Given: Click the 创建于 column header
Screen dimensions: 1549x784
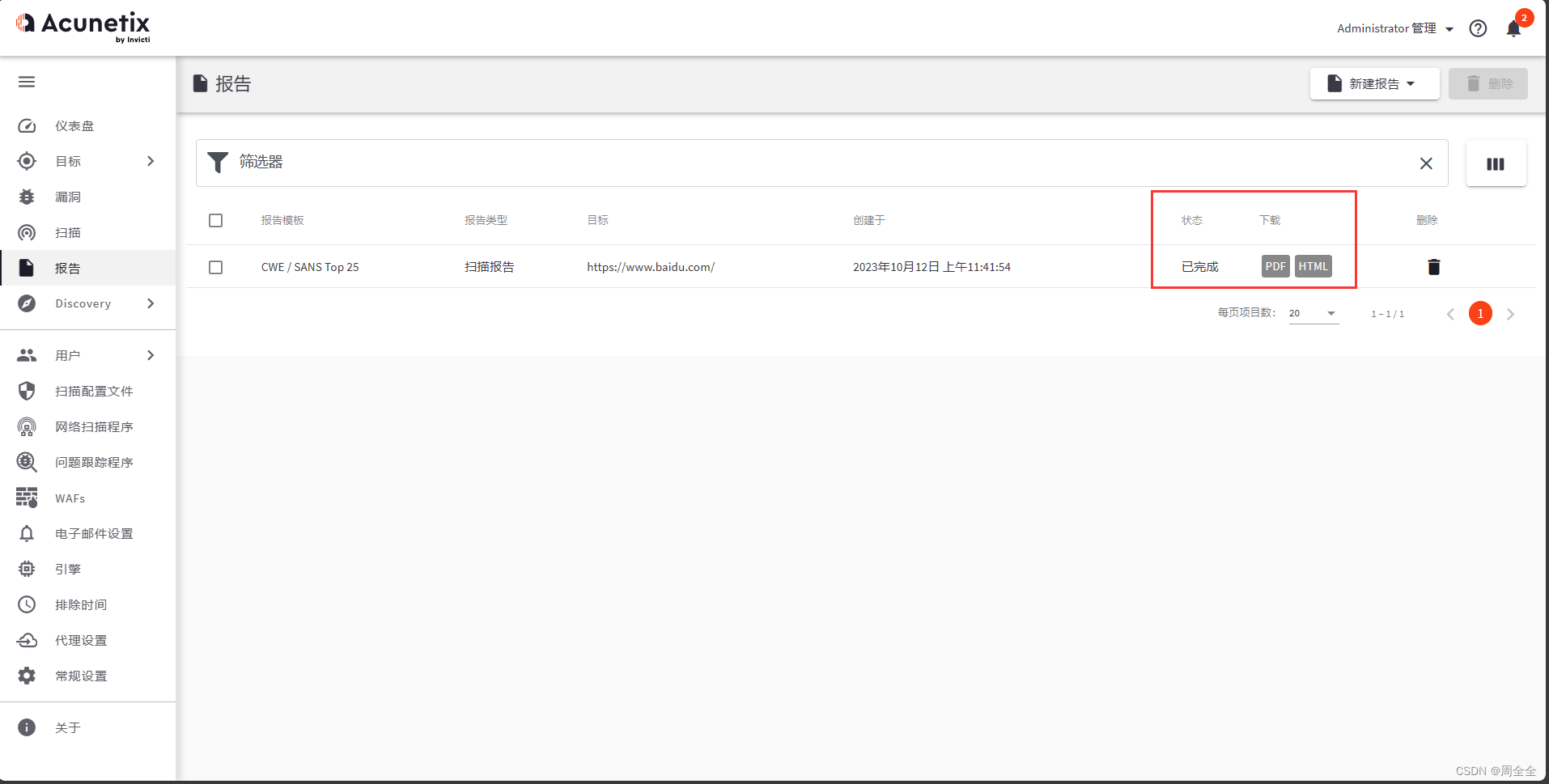Looking at the screenshot, I should click(x=869, y=220).
